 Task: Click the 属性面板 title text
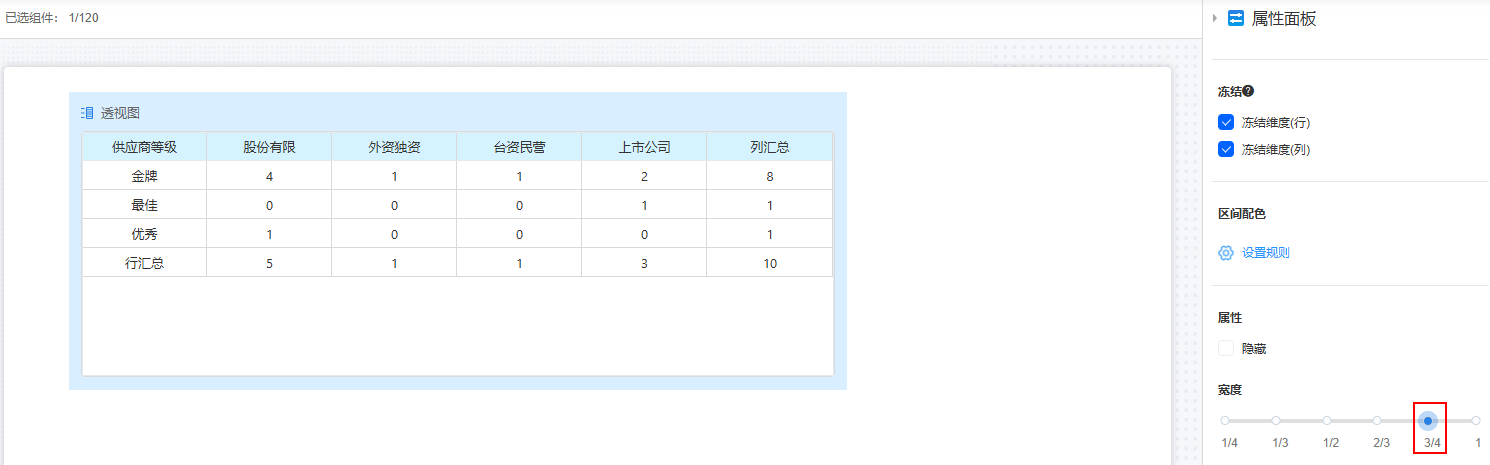tap(1284, 18)
